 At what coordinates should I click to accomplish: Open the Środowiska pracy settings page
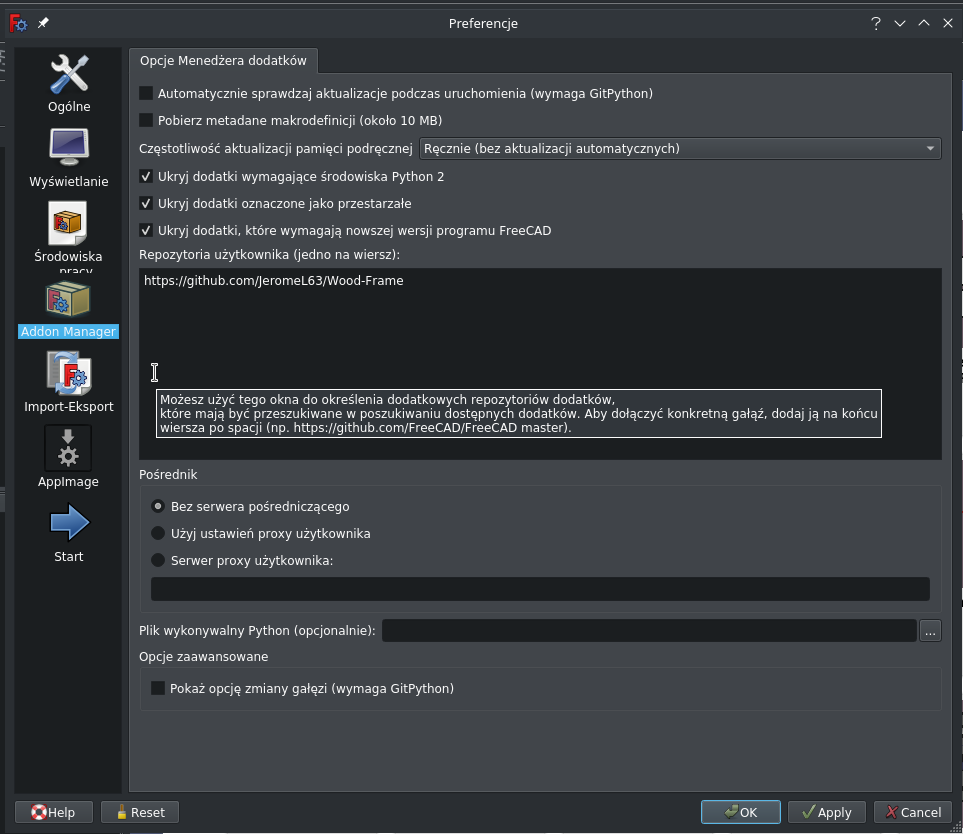coord(68,232)
